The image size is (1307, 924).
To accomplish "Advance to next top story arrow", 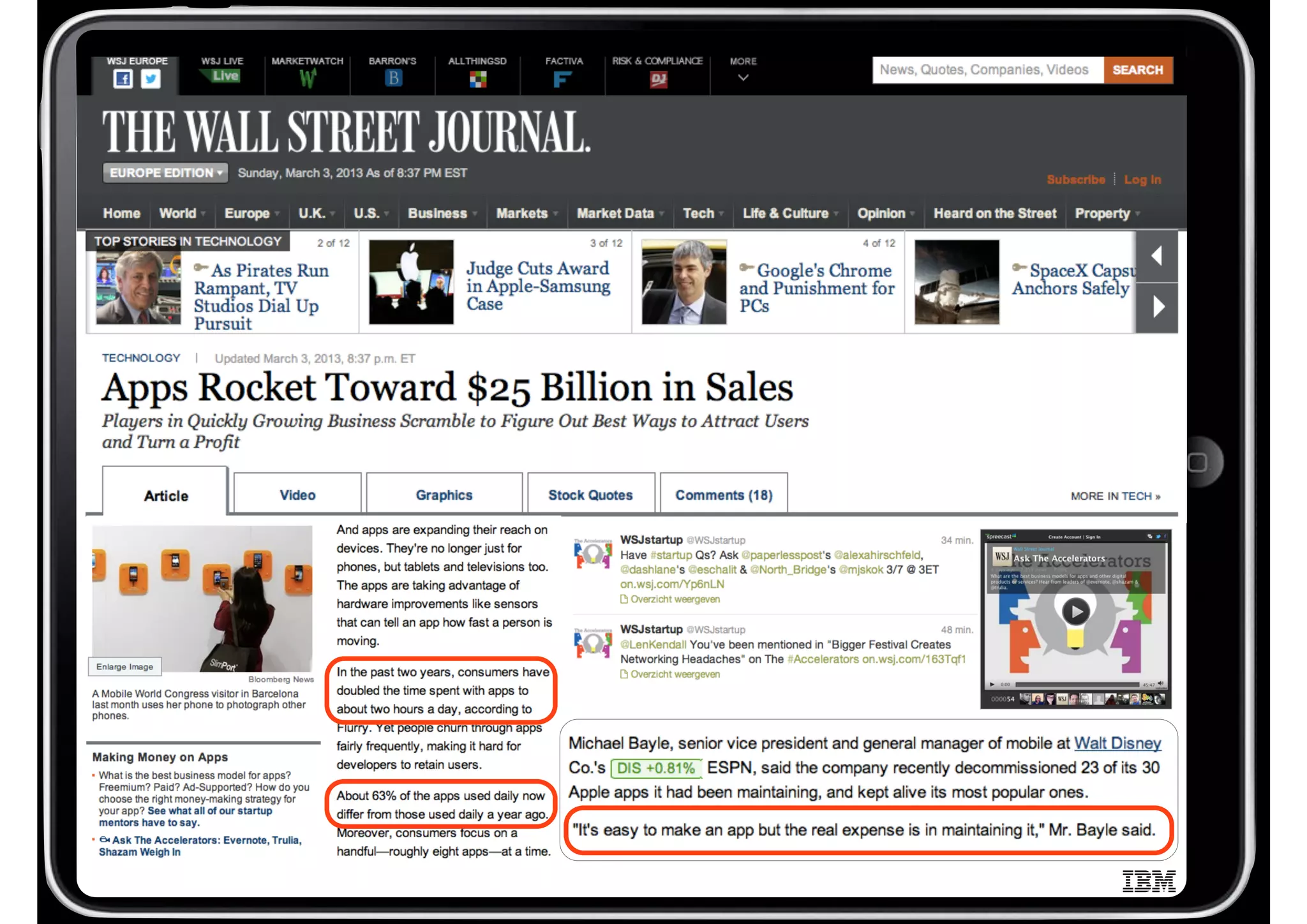I will click(1158, 308).
